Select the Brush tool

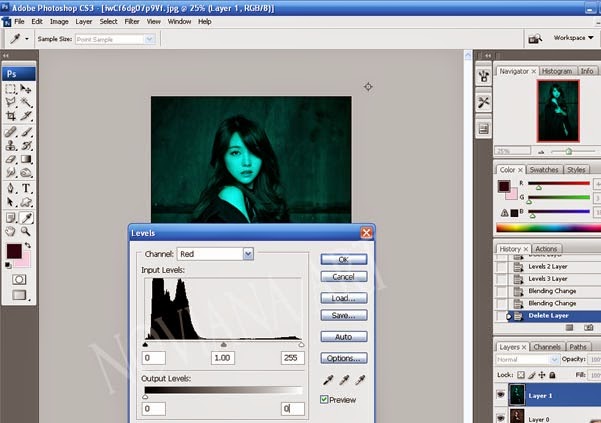(26, 132)
